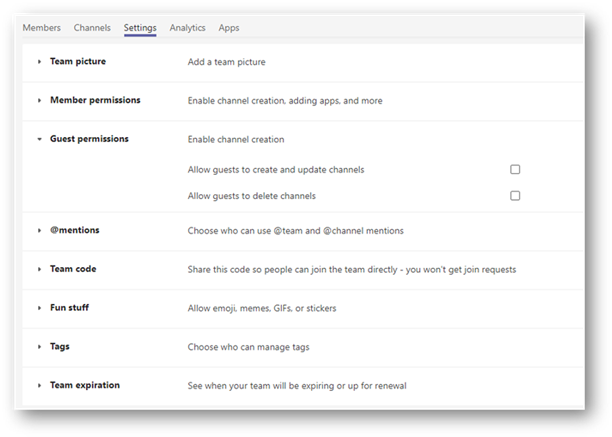Click the Add a team picture text
The image size is (612, 437).
pos(226,62)
